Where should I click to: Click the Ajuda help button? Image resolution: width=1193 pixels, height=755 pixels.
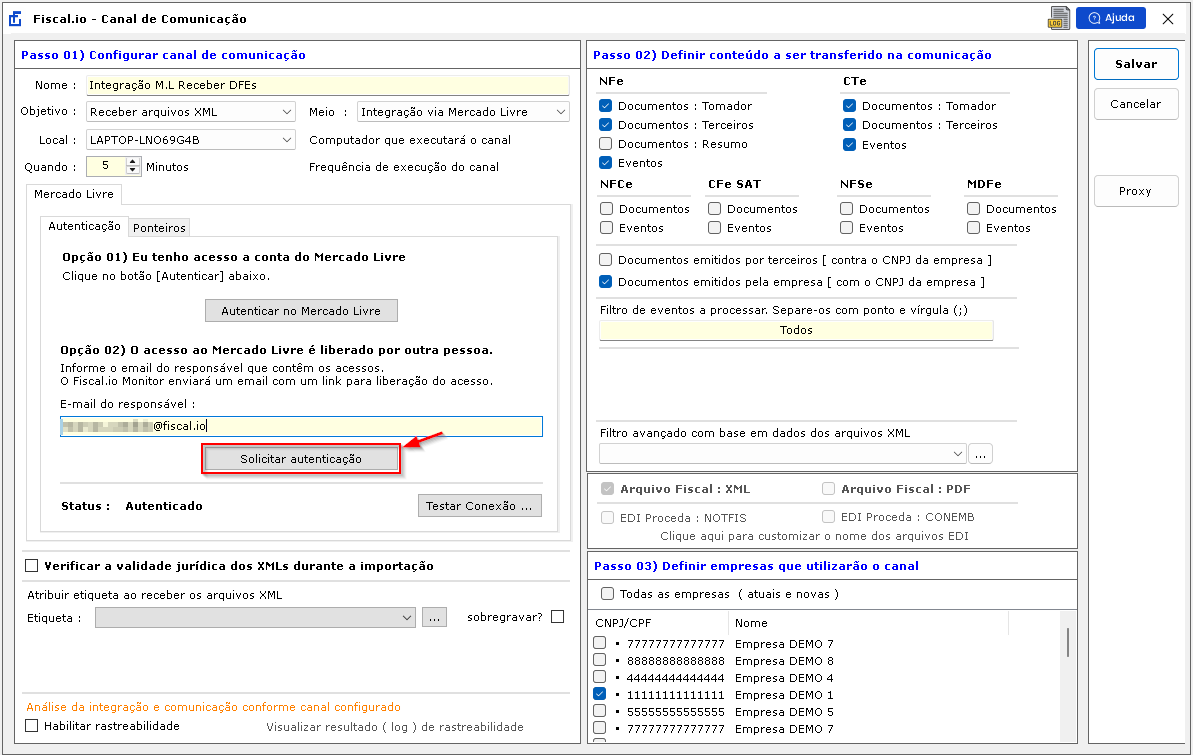point(1110,18)
